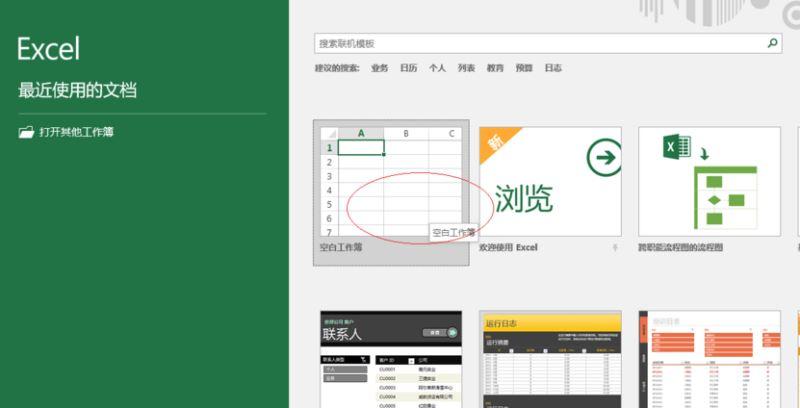The image size is (800, 408).
Task: Select the 跨职能流程图 template thumbnail
Action: [x=709, y=182]
